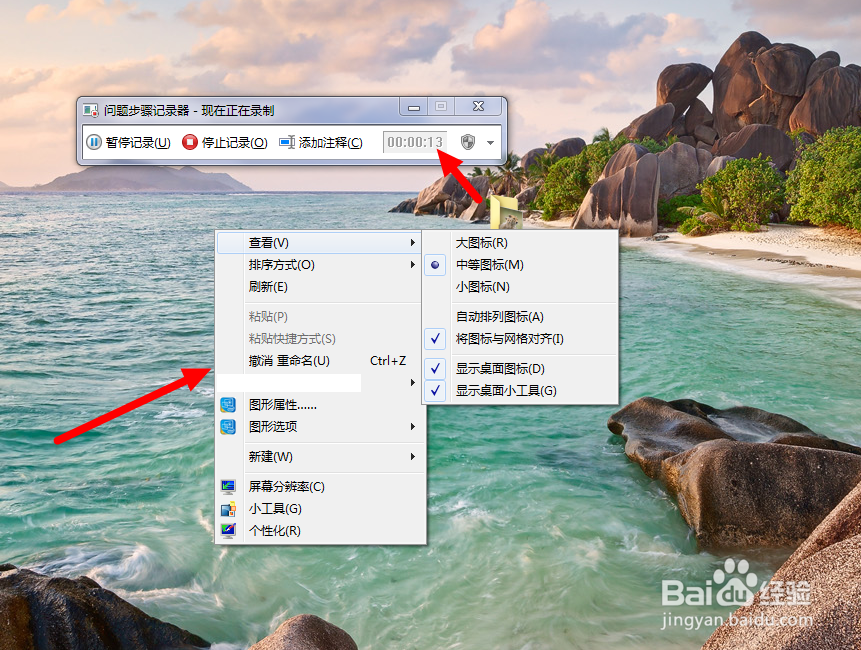This screenshot has width=861, height=650.
Task: Click 暂停记录(U) button
Action: point(128,142)
